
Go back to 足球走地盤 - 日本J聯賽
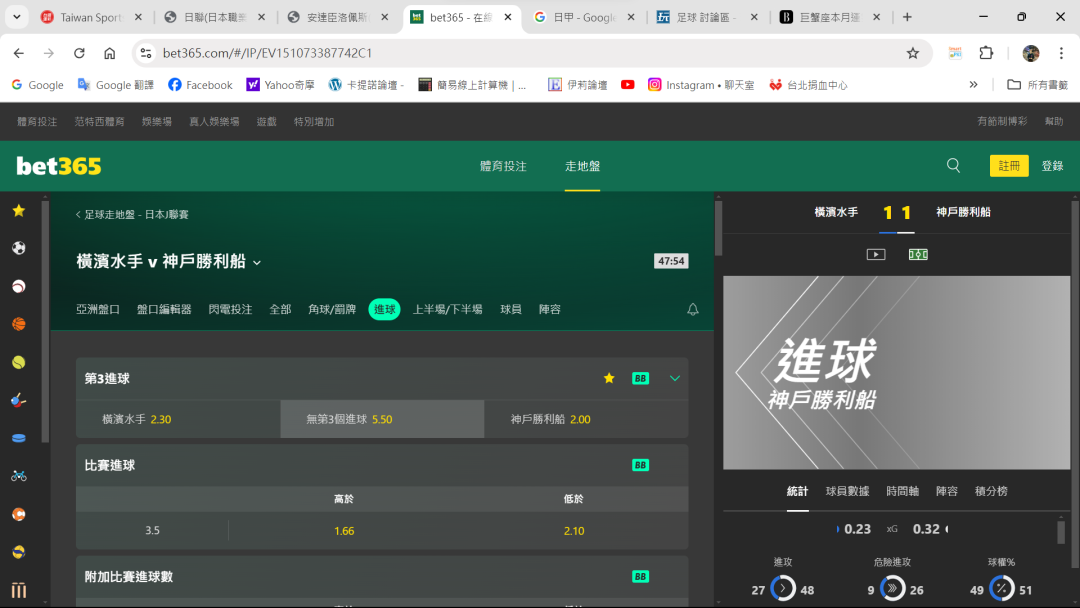coord(132,214)
